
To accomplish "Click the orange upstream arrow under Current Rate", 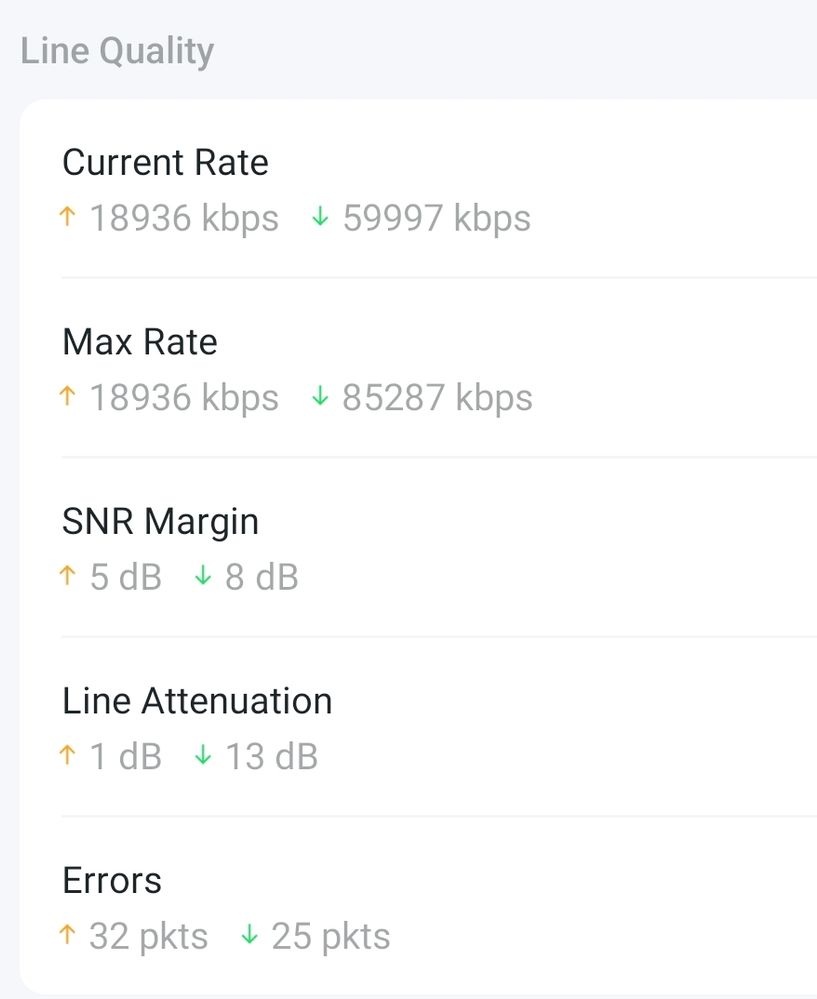I will tap(68, 217).
